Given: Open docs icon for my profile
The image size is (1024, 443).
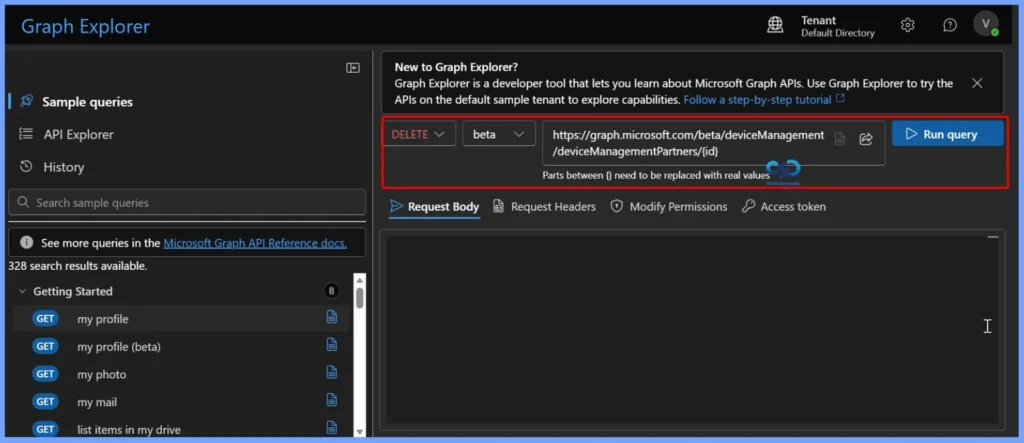Looking at the screenshot, I should (x=332, y=318).
